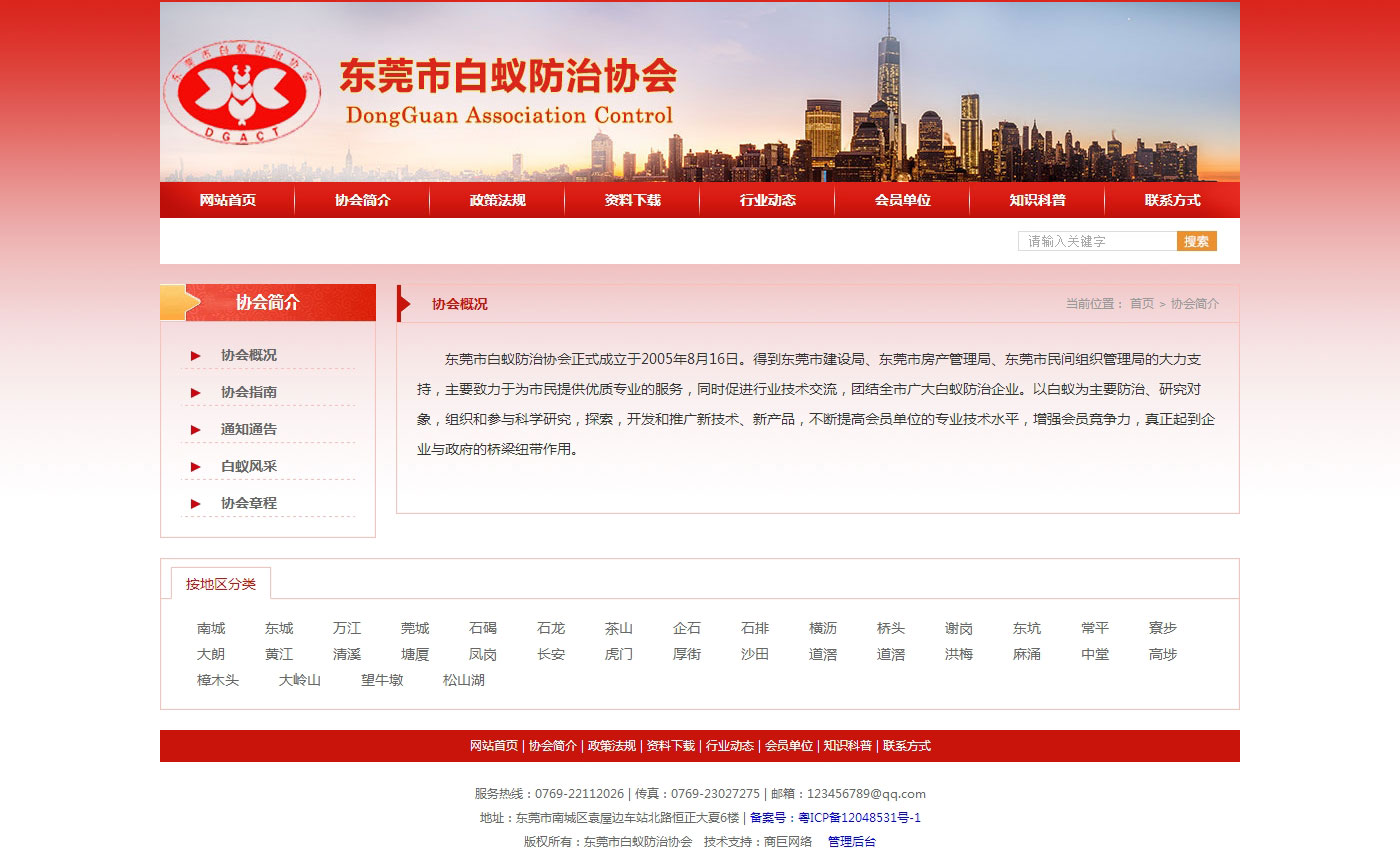Screen dimensions: 1400x864
Task: Go to 会员单位 in the top navigation
Action: tap(902, 200)
